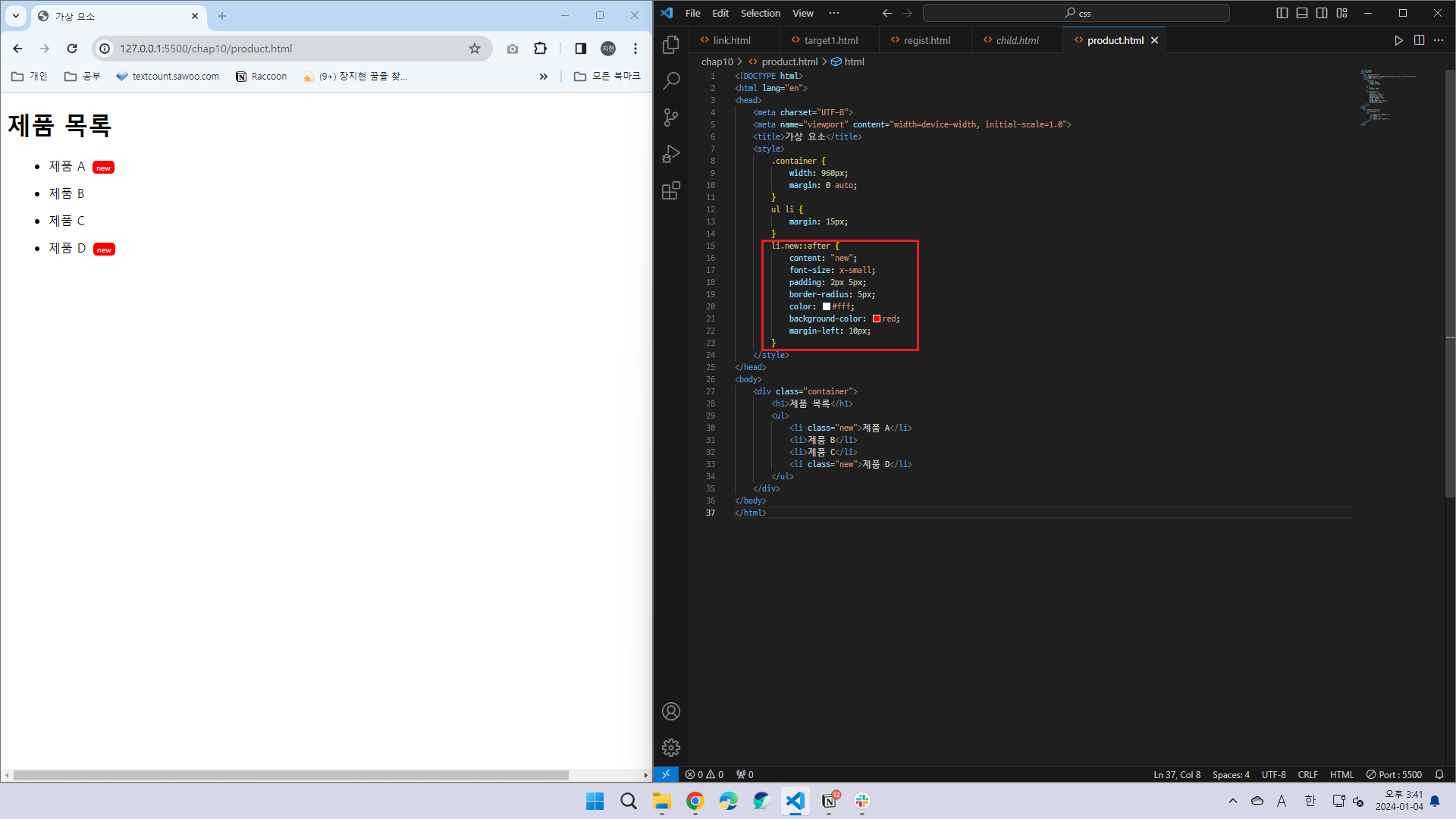Click the red background-color swatch
The height and width of the screenshot is (819, 1456).
[877, 318]
